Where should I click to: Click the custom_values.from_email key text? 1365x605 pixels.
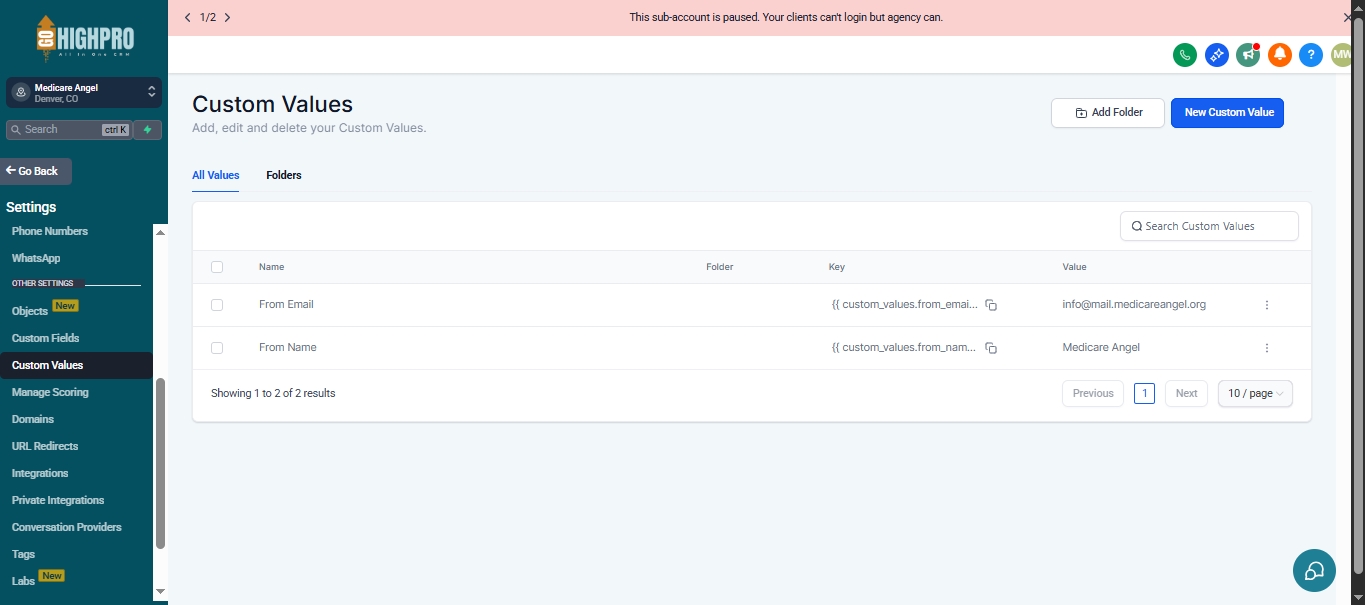click(x=905, y=305)
